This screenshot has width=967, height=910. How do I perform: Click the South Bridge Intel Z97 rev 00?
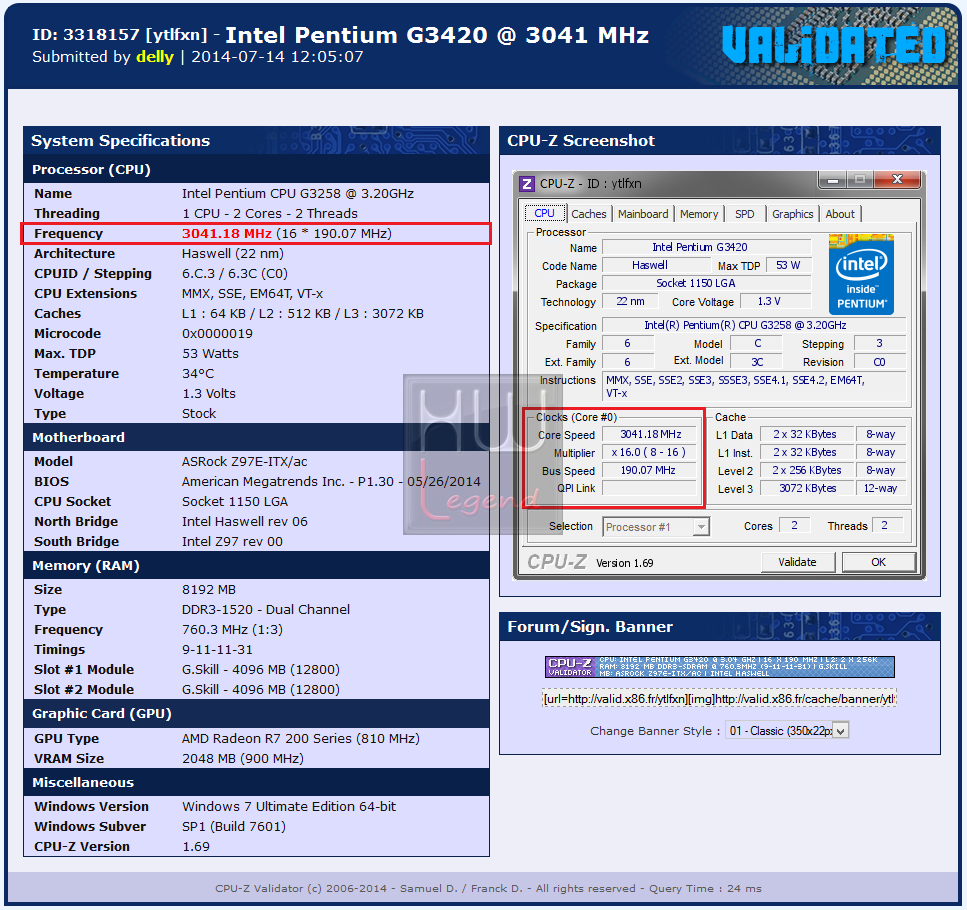coord(232,542)
